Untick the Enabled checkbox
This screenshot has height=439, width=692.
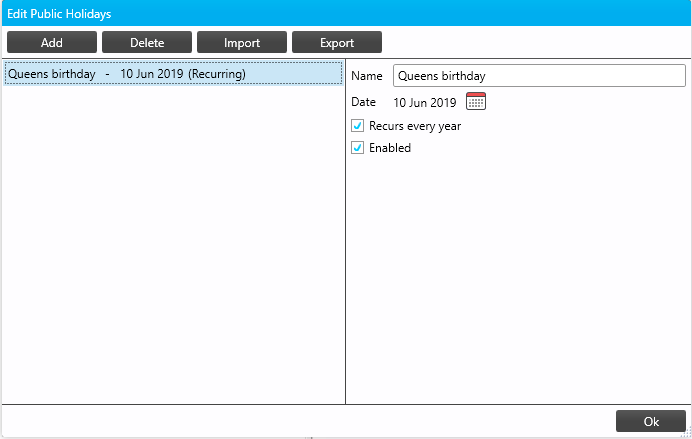(358, 148)
